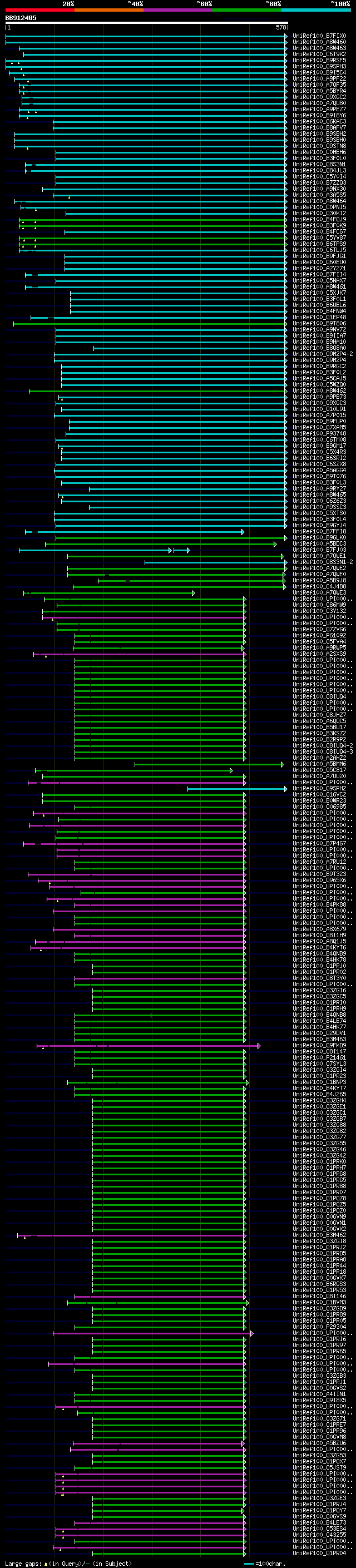
Task: Click the label UniRef100_B6TPS9
Action: coord(319,244)
